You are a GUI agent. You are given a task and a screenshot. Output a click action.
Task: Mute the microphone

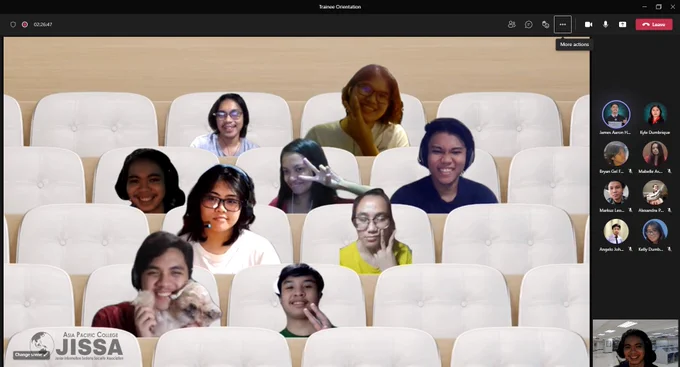tap(605, 24)
